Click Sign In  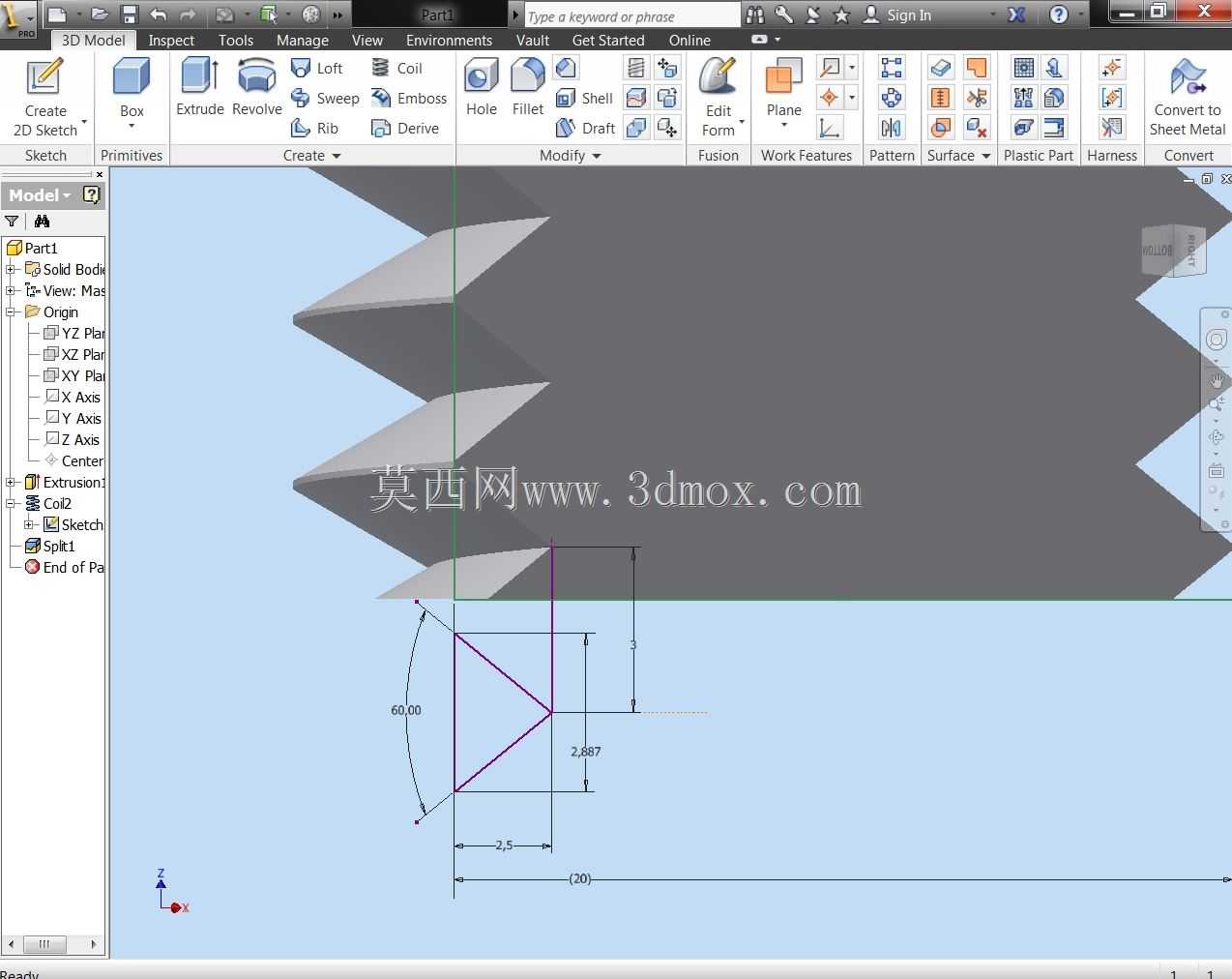coord(897,15)
